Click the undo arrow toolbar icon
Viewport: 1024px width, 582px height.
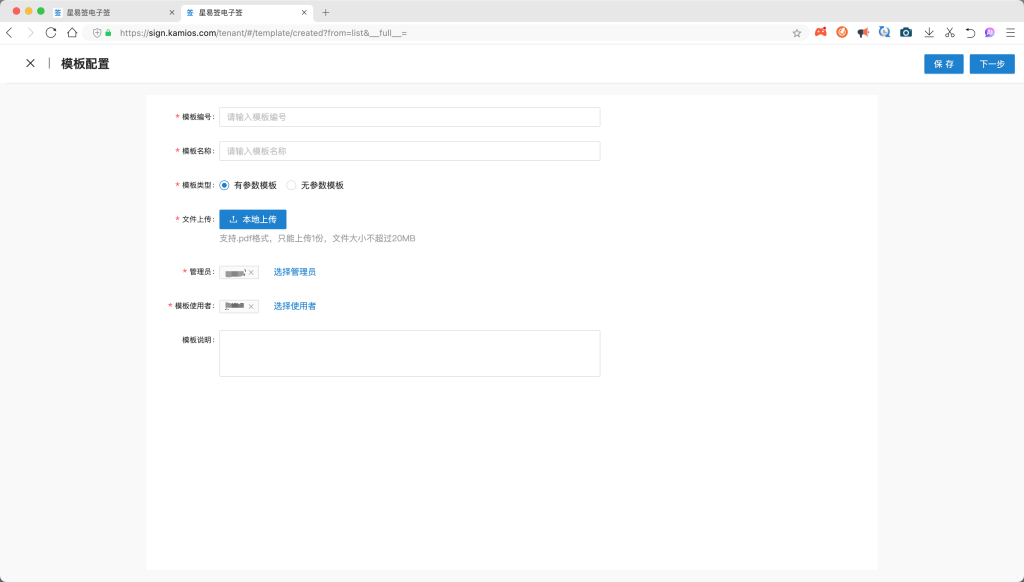pyautogui.click(x=970, y=33)
